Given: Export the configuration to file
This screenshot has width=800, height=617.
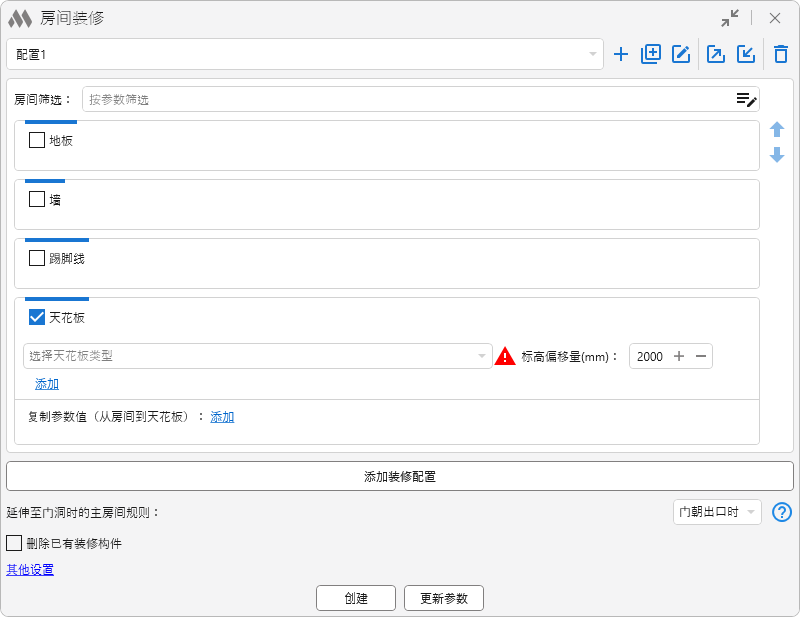Looking at the screenshot, I should [716, 55].
